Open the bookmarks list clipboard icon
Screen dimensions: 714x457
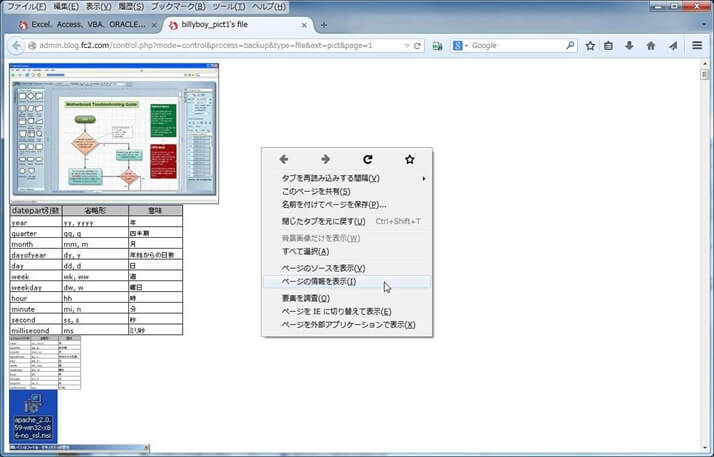[608, 46]
